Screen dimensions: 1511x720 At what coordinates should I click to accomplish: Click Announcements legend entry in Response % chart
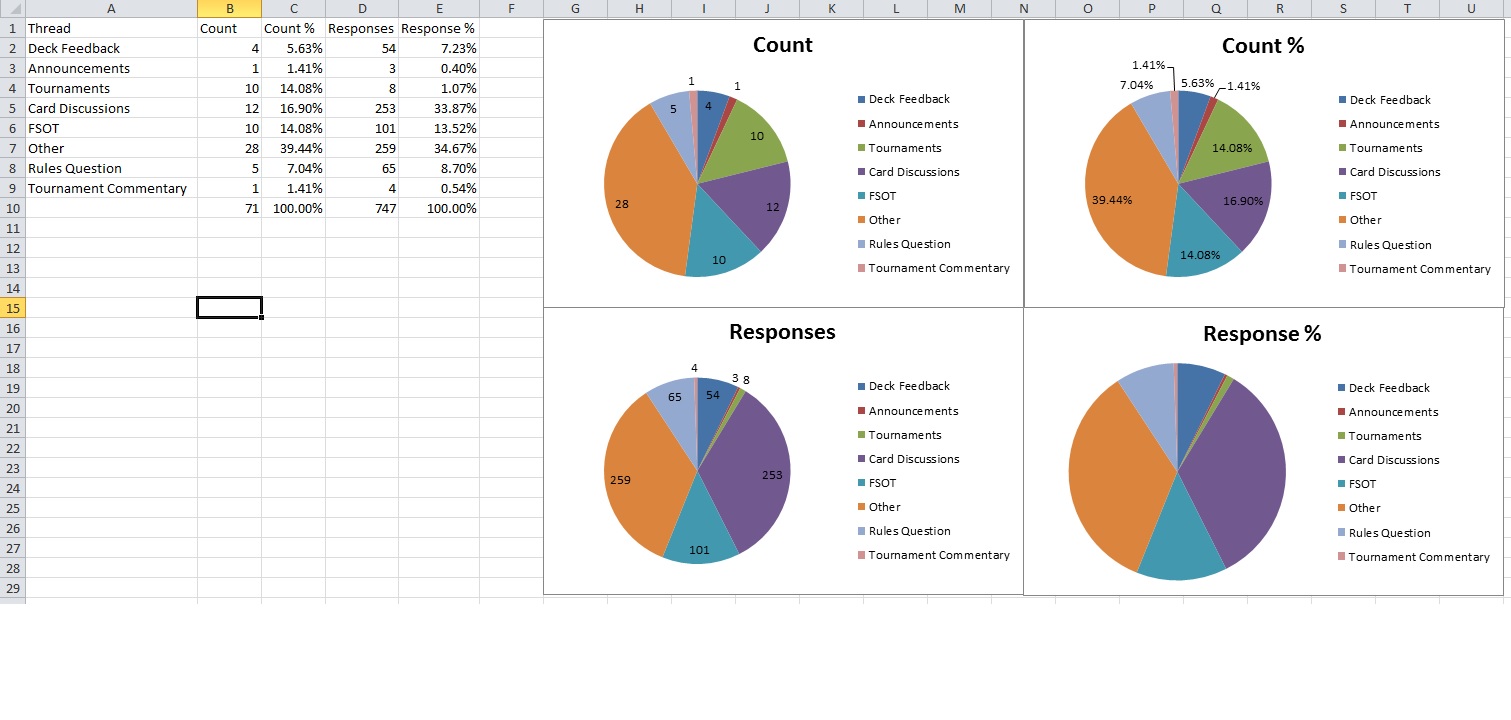(x=1388, y=412)
